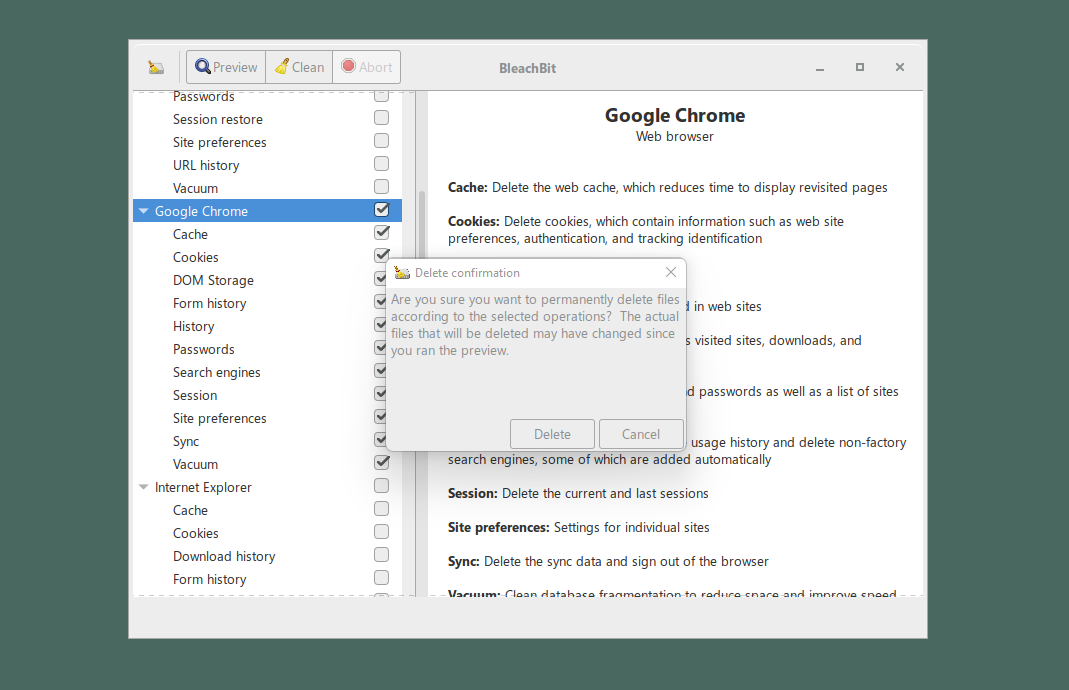
Task: Minimize the BleachBit window
Action: (820, 68)
